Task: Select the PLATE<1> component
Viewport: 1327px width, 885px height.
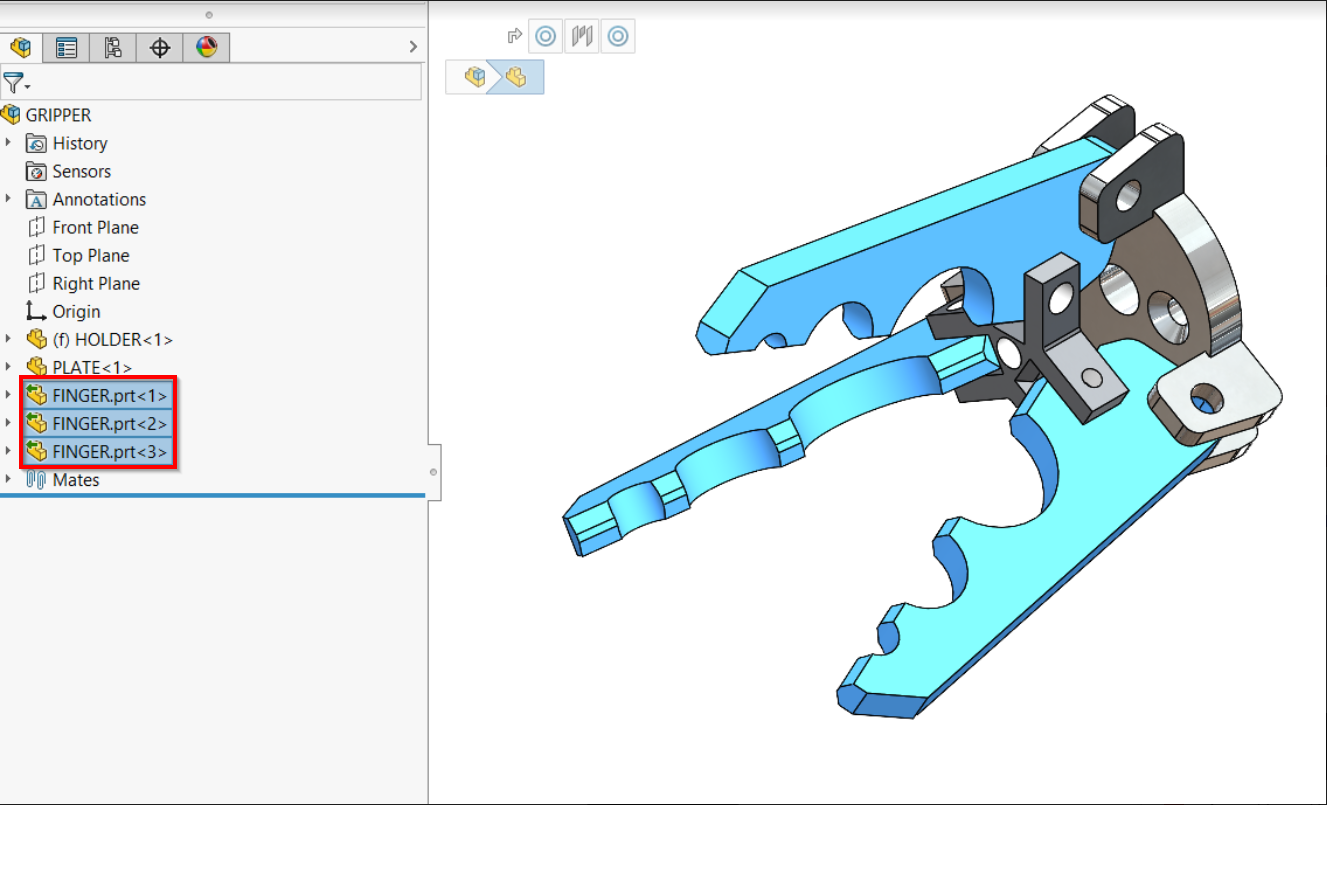Action: point(92,367)
